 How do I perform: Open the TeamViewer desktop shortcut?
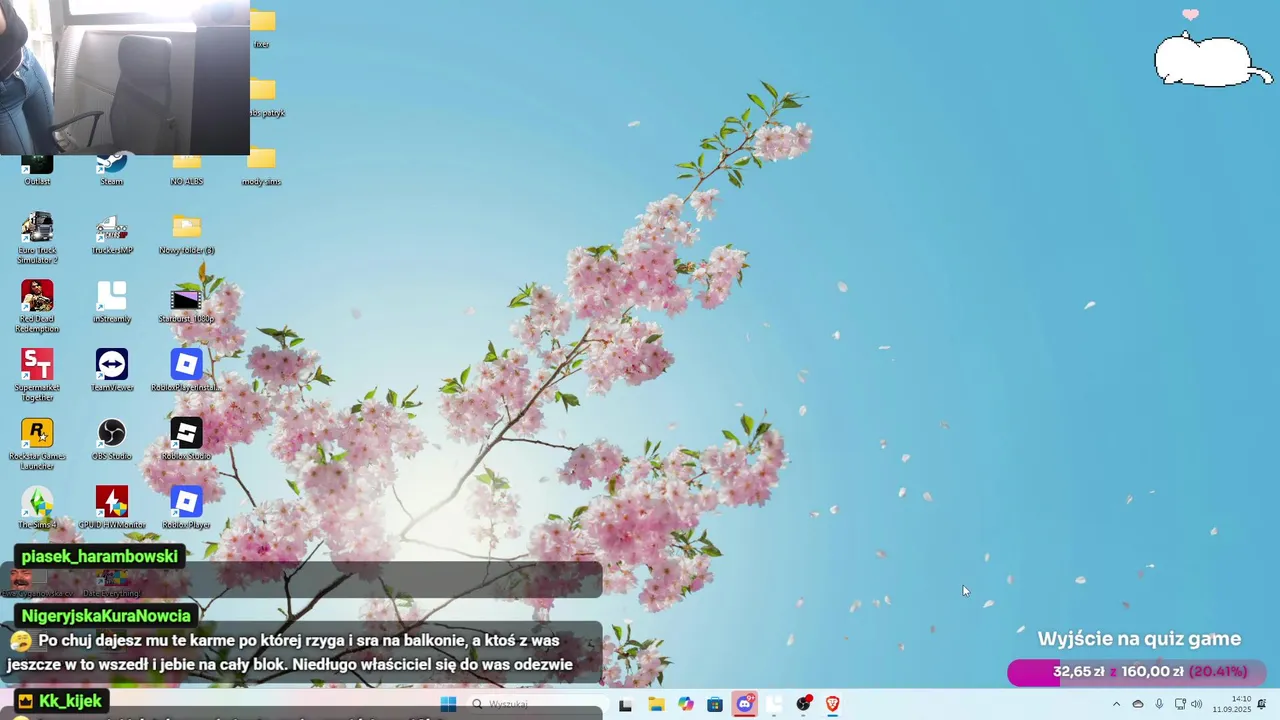coord(112,370)
